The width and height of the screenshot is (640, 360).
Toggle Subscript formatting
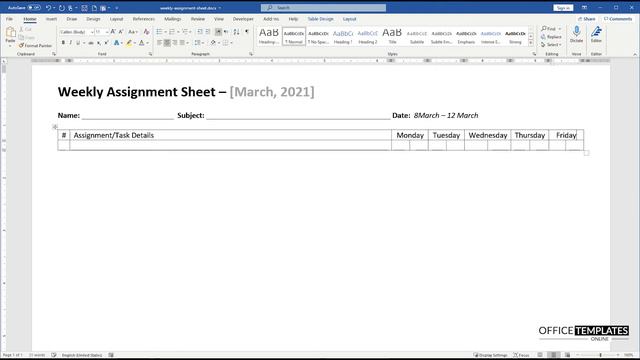tap(99, 43)
